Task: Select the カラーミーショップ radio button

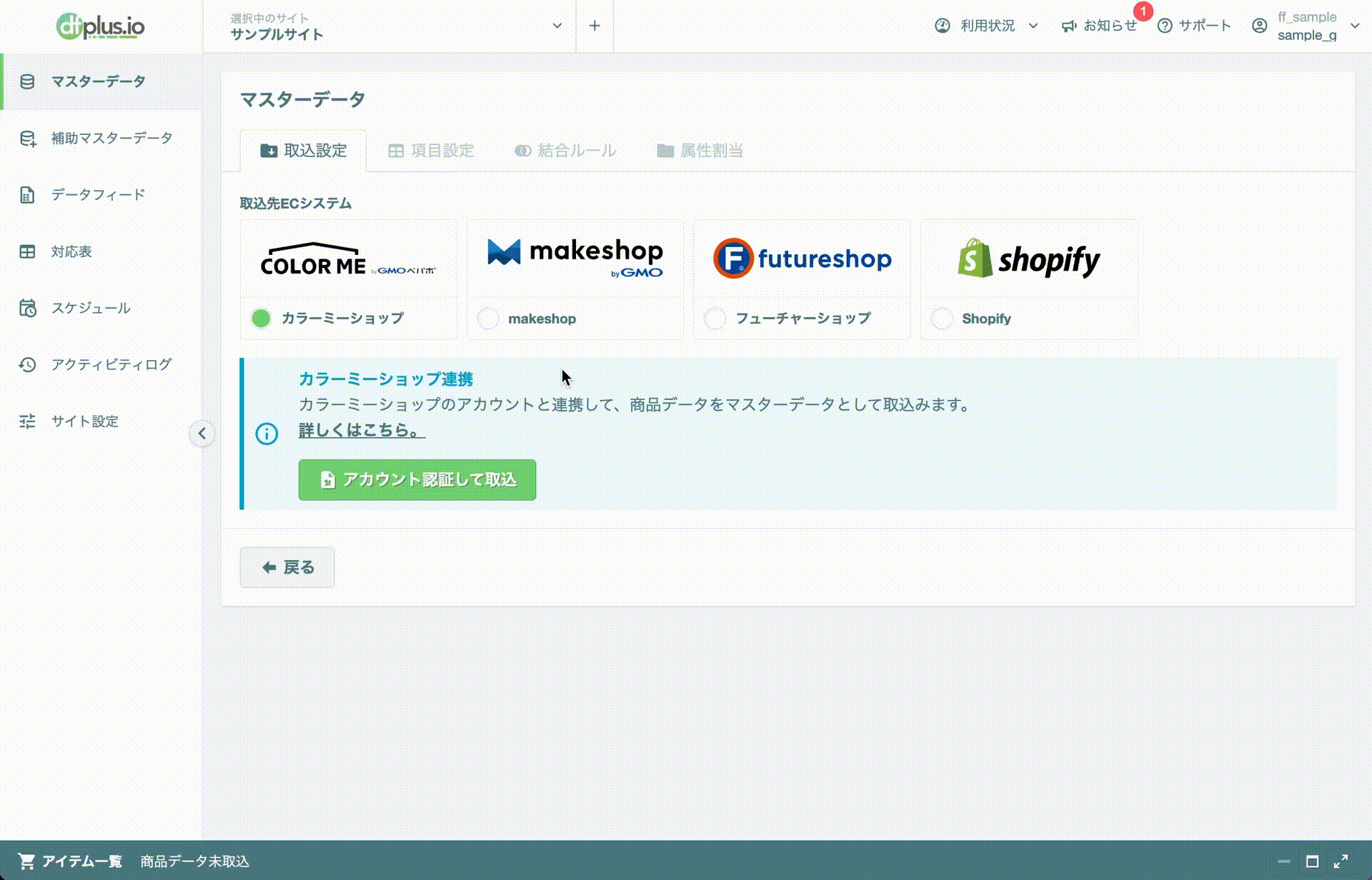Action: click(262, 319)
